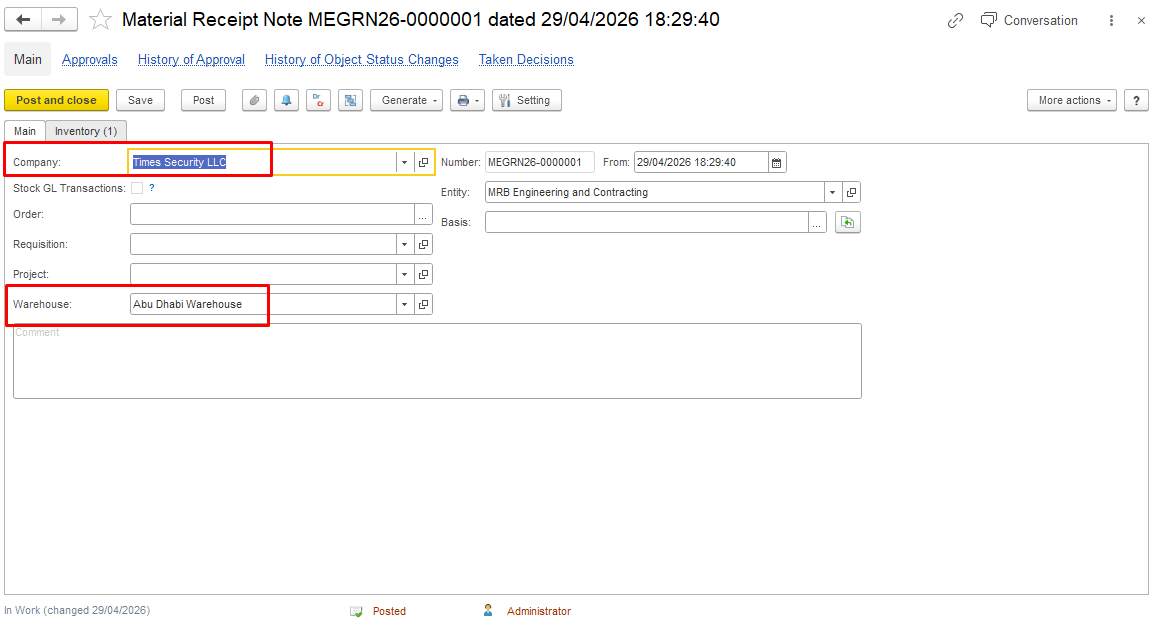The height and width of the screenshot is (632, 1168).
Task: Open History of Object Status Changes link
Action: coord(361,60)
